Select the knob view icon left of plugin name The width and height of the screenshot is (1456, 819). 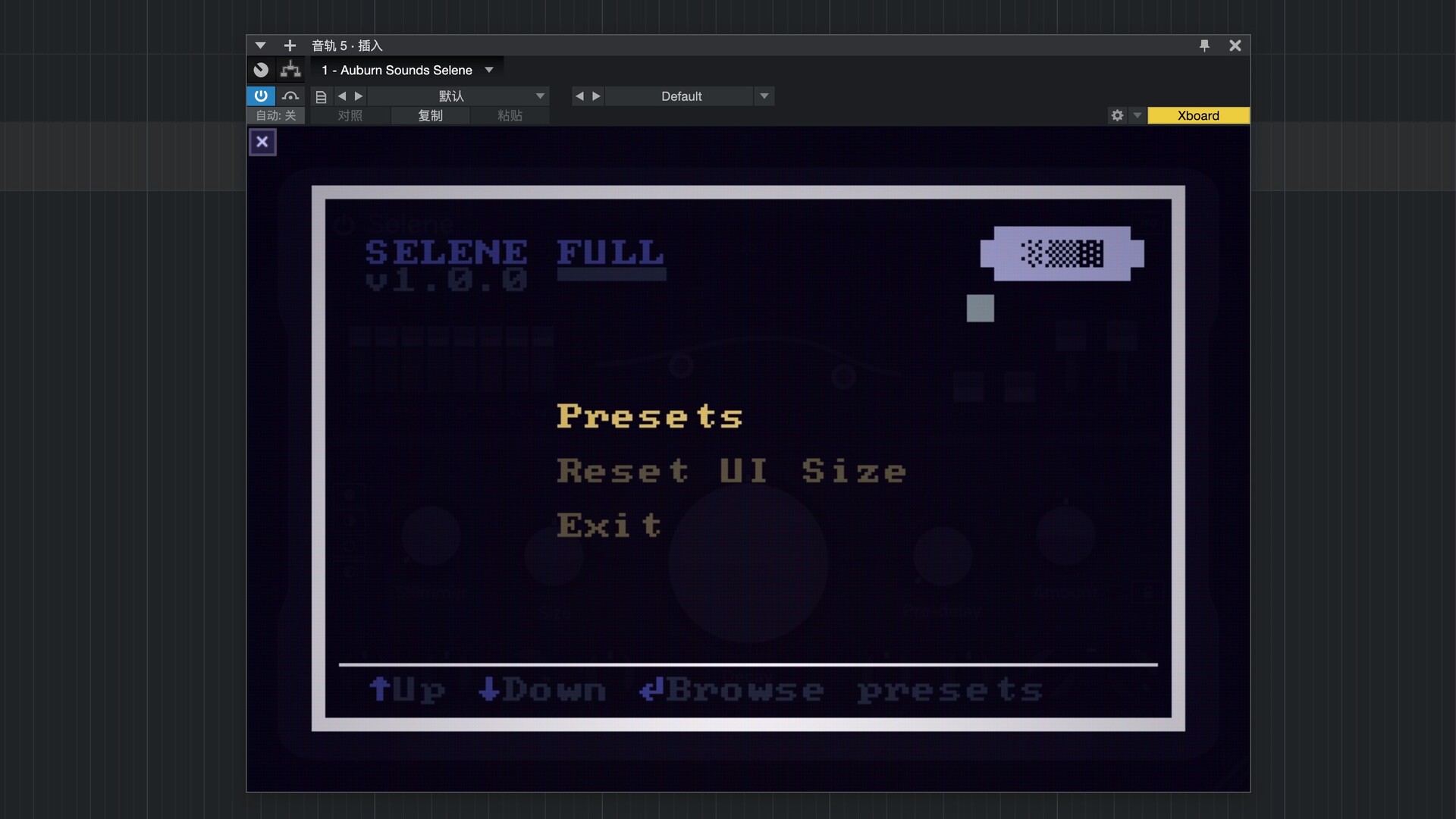[x=261, y=69]
